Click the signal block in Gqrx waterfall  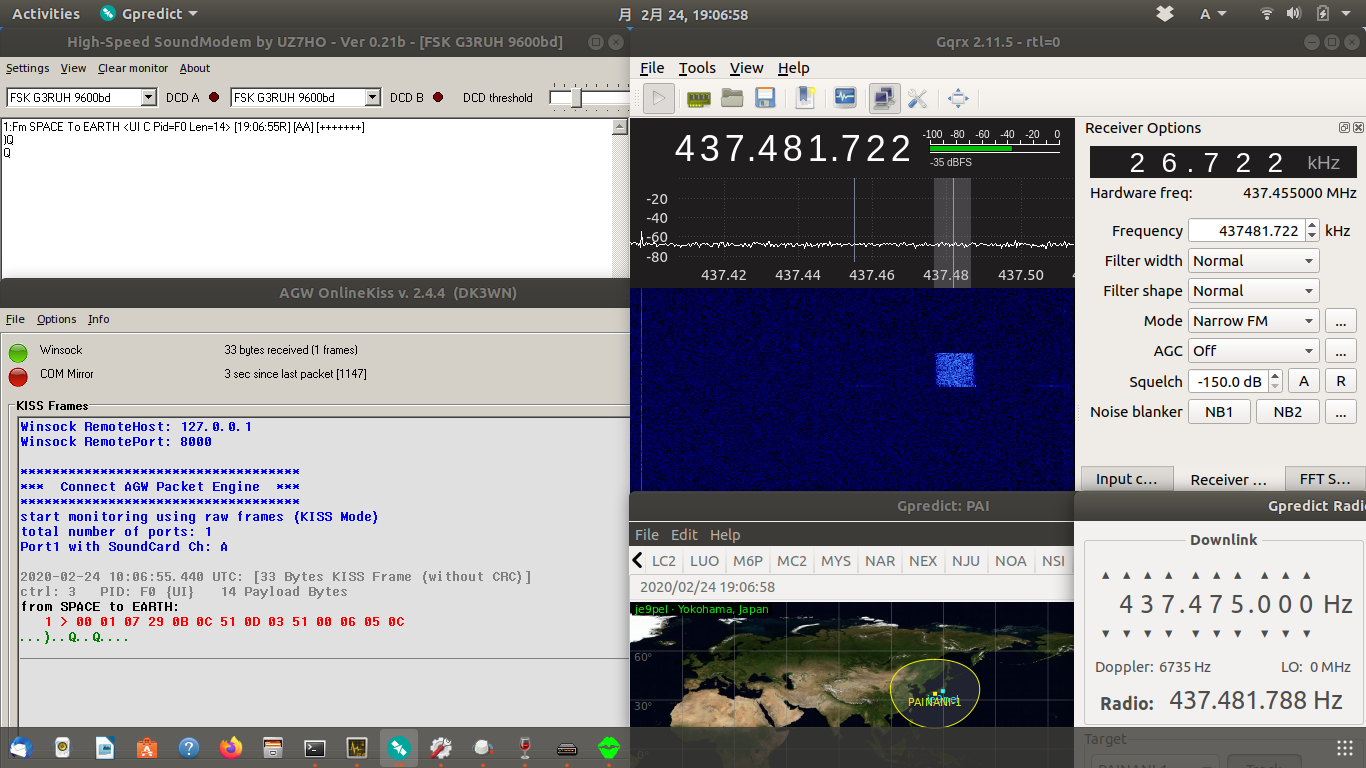point(955,369)
